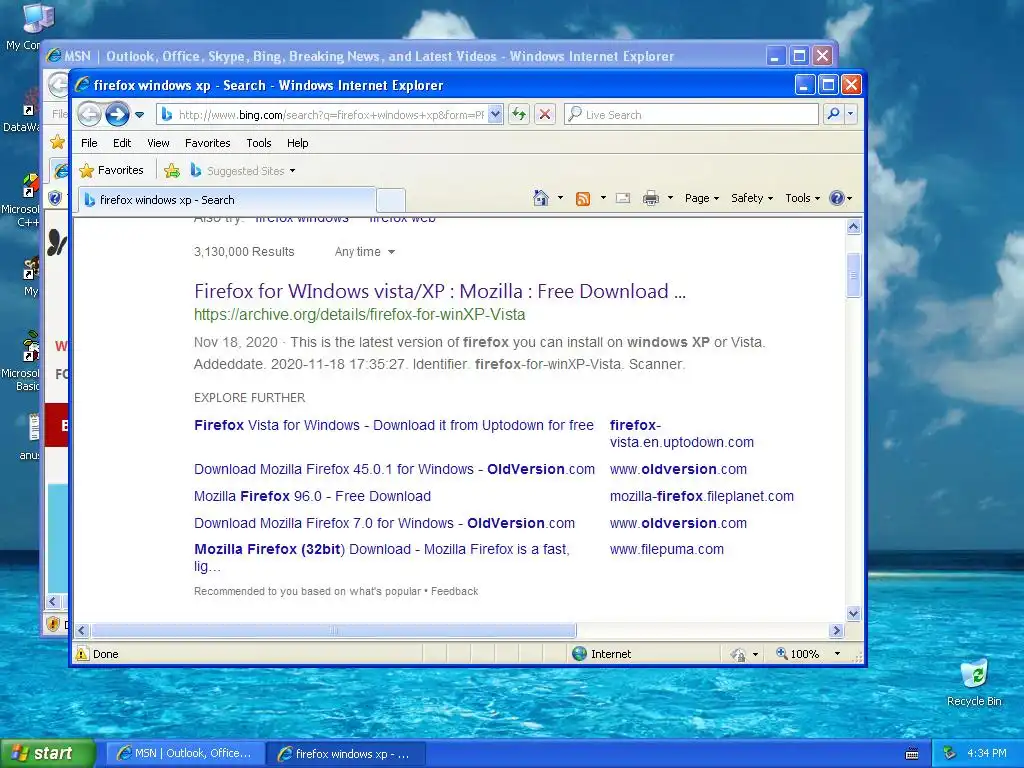Click the Stop loading X icon
Image resolution: width=1024 pixels, height=768 pixels.
click(545, 114)
